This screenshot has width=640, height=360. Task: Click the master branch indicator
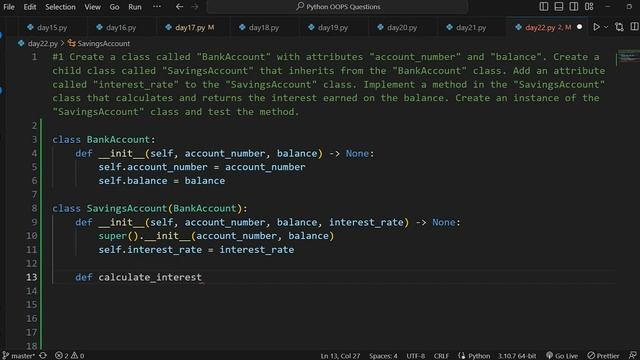coord(18,356)
